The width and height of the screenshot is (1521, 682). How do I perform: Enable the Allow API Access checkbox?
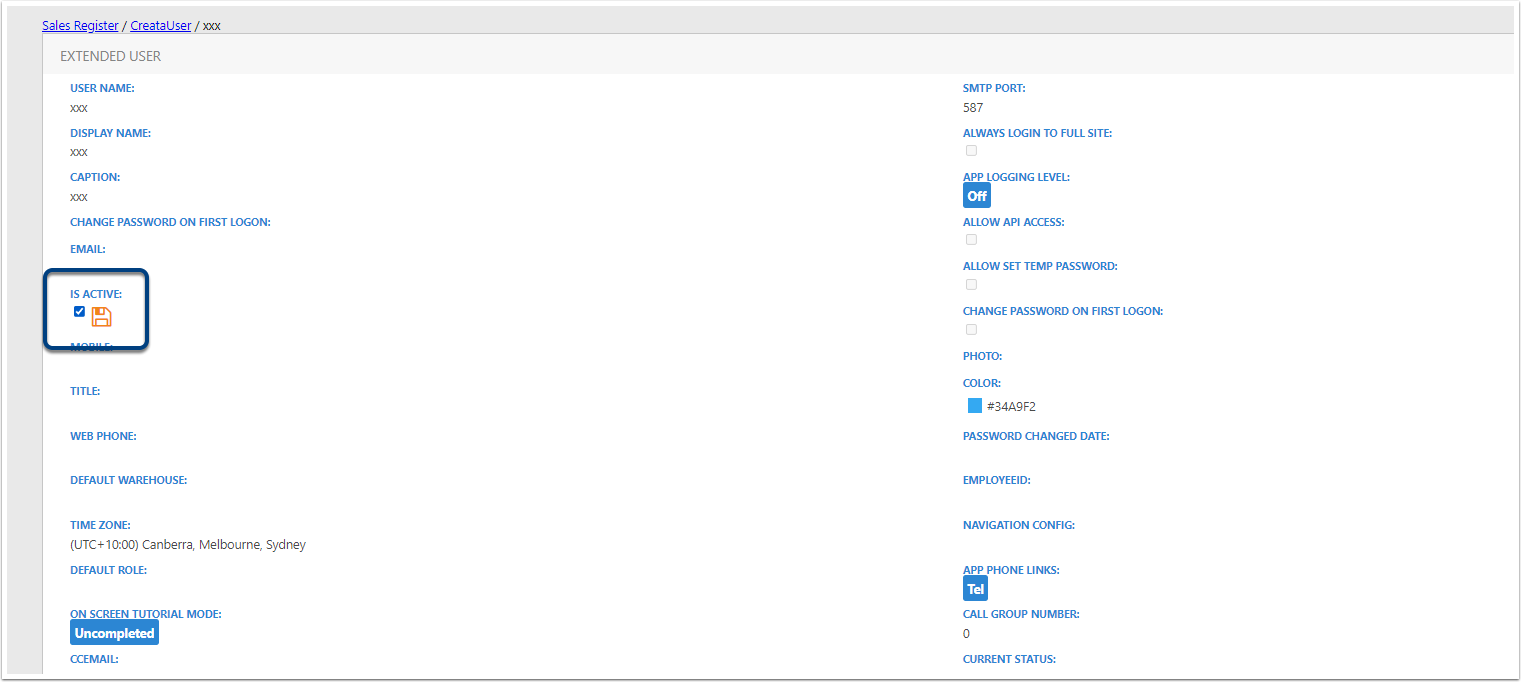(x=971, y=240)
